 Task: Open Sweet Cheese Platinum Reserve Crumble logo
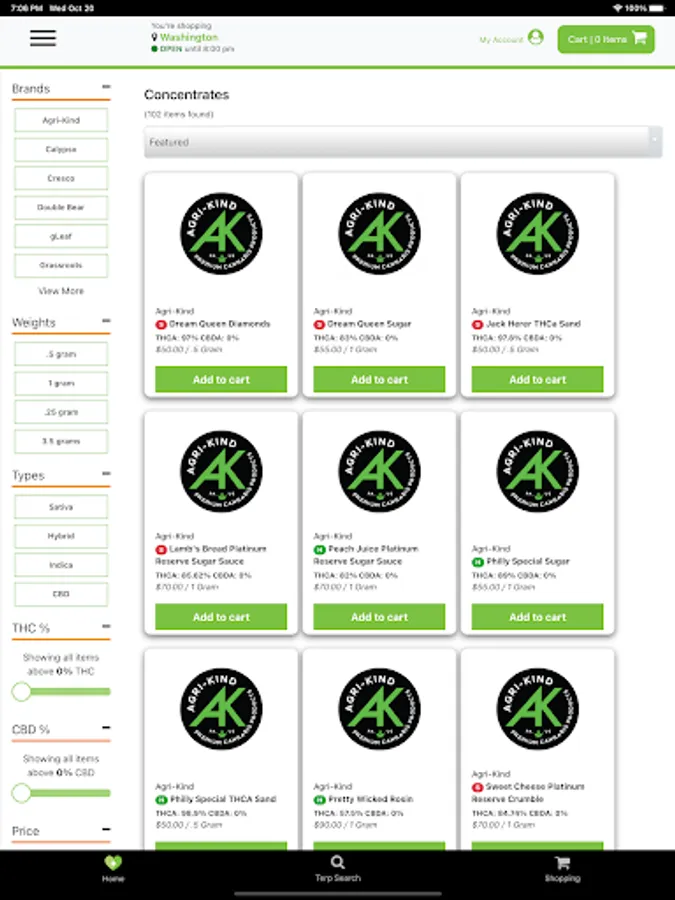coord(538,709)
